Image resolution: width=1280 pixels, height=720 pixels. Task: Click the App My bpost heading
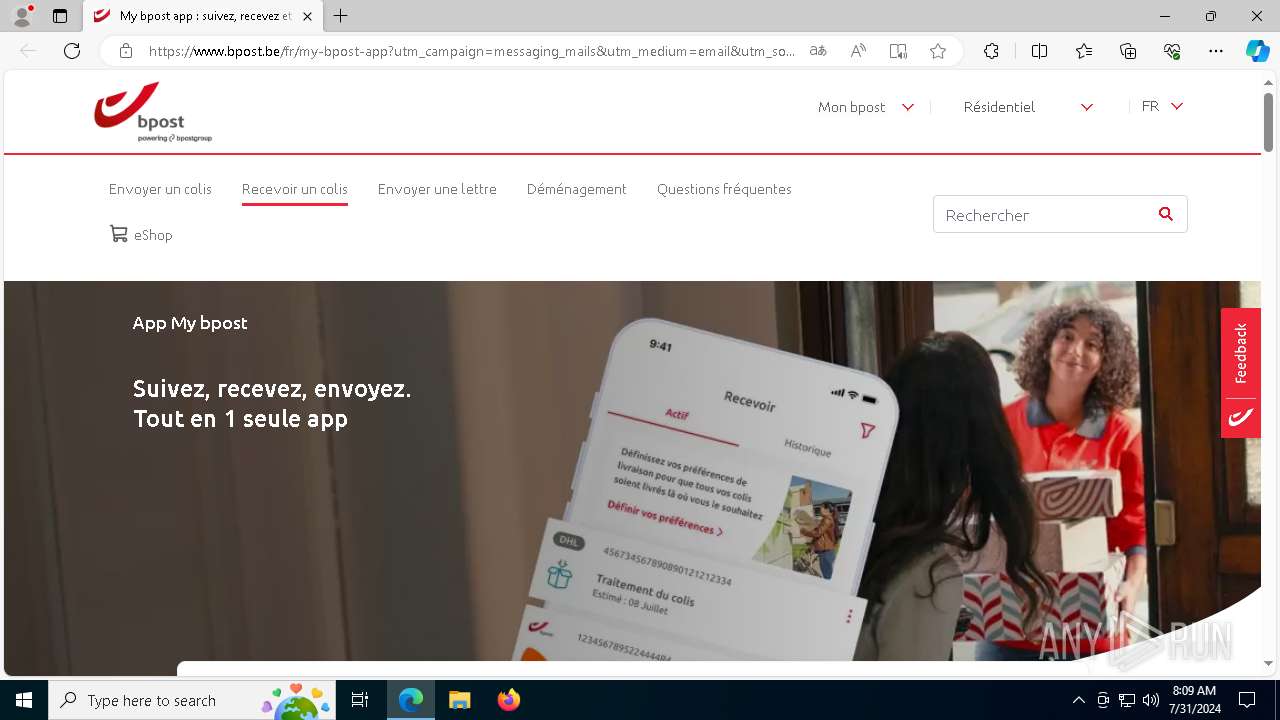click(x=190, y=323)
